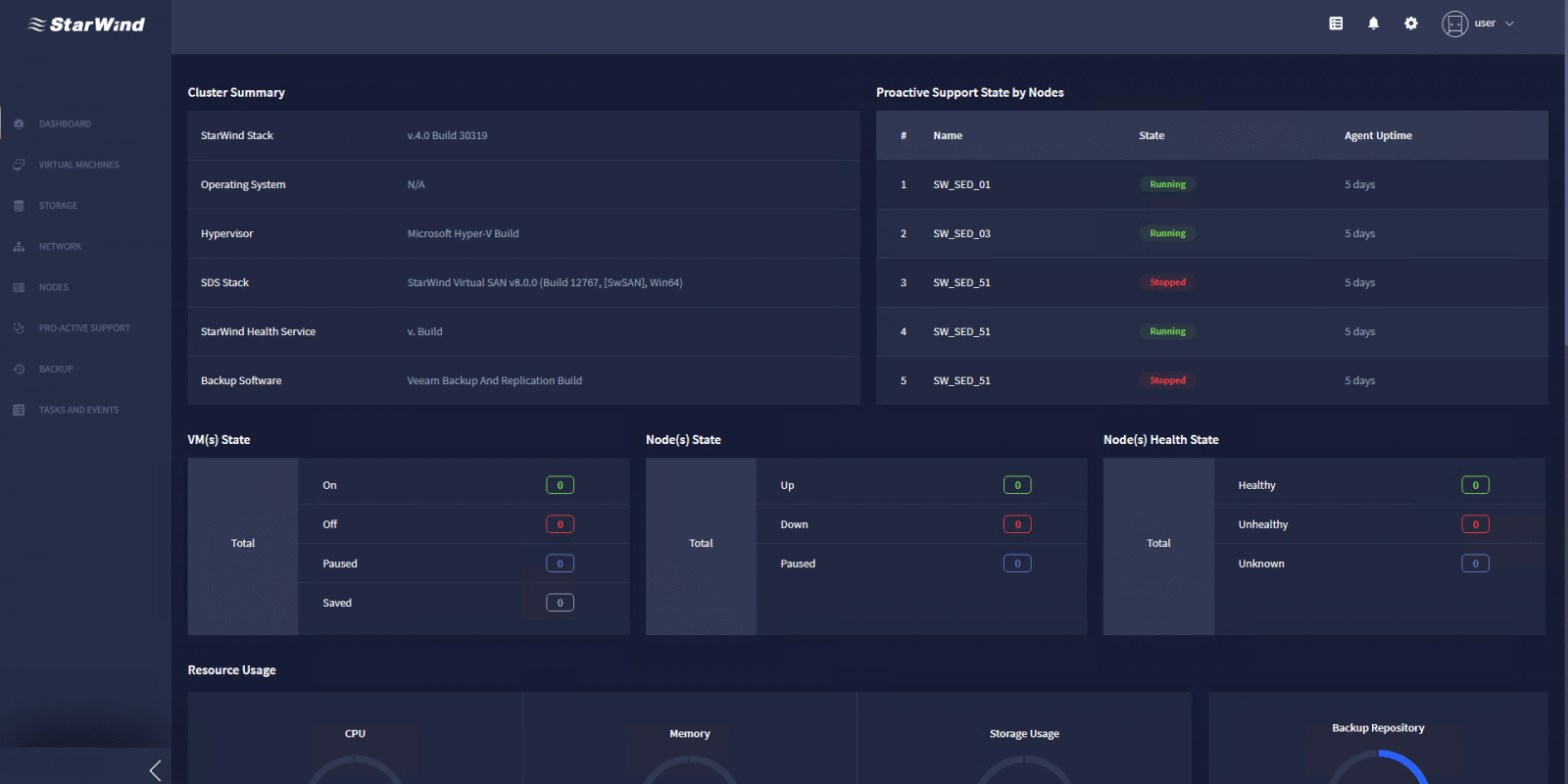Click the Name column header

(x=948, y=135)
